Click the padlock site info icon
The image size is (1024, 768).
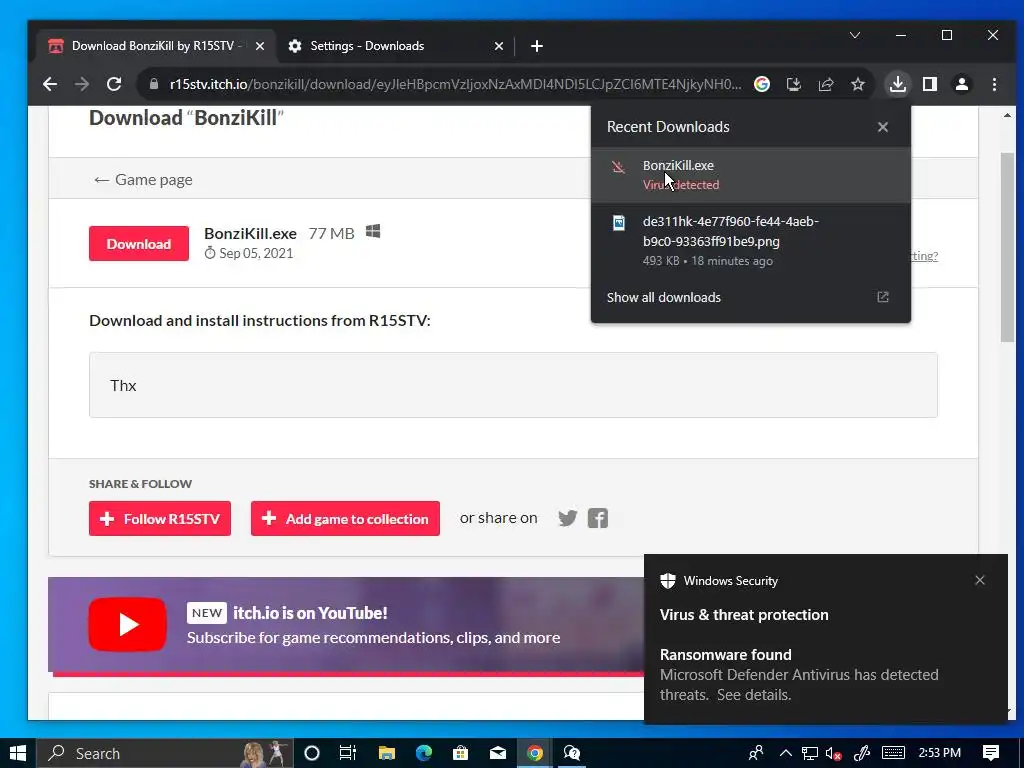coord(153,84)
